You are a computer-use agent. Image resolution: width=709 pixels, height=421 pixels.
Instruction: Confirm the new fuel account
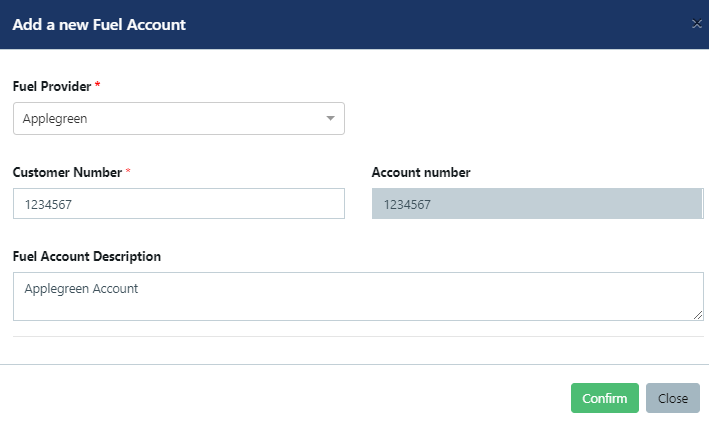(x=605, y=398)
